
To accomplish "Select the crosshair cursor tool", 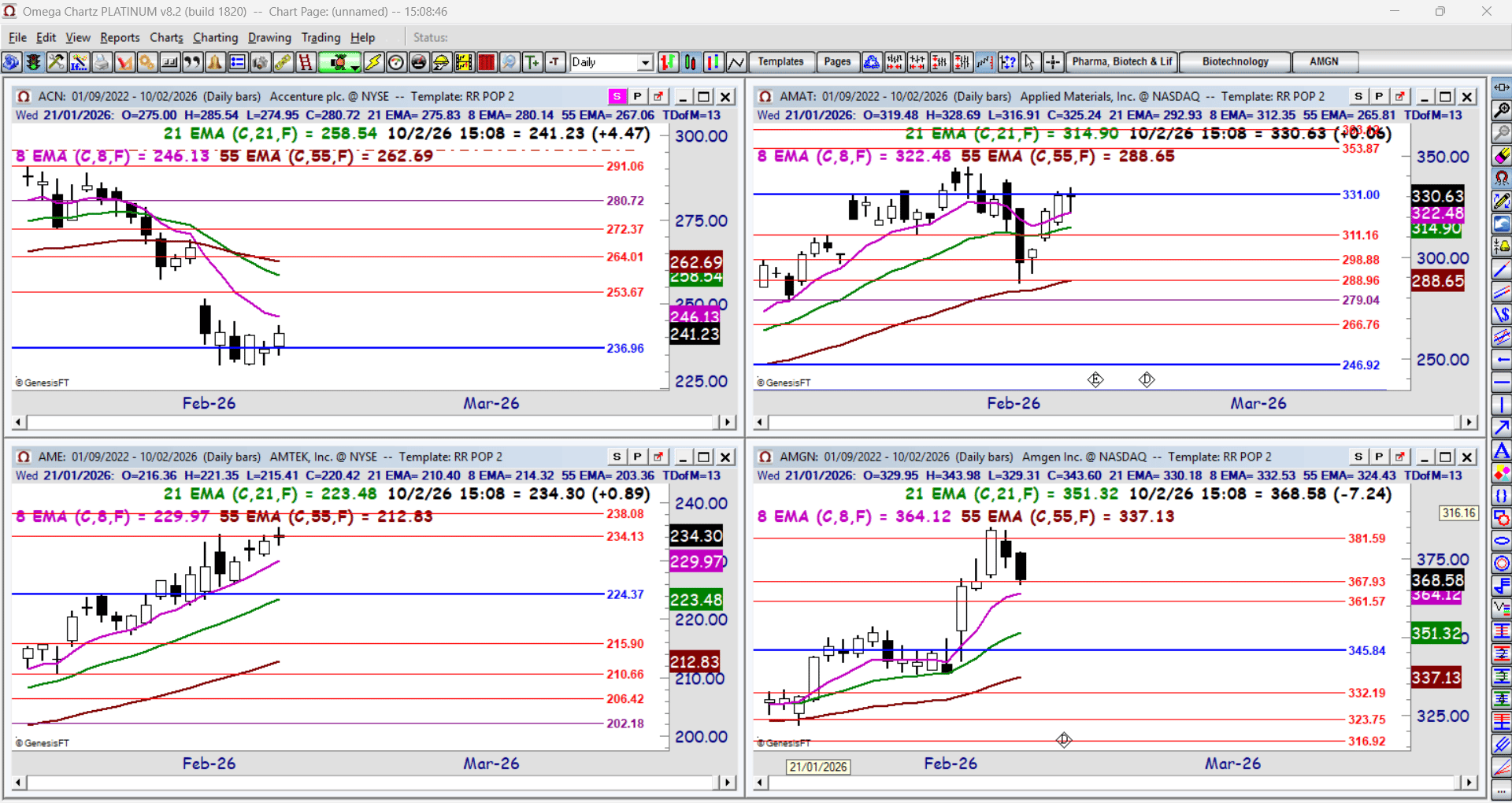I will (1053, 62).
